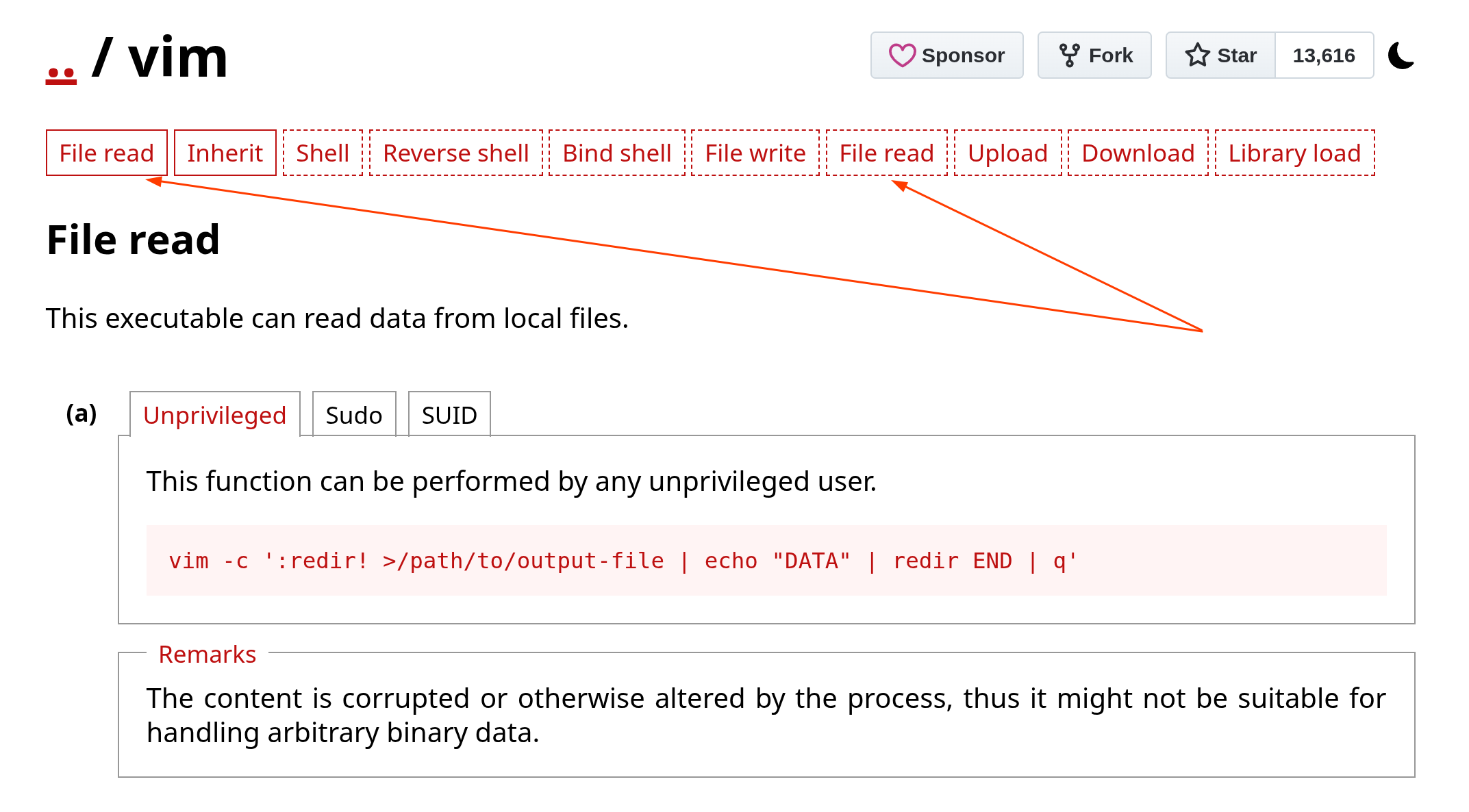Click the Sponsor label text

pos(963,55)
